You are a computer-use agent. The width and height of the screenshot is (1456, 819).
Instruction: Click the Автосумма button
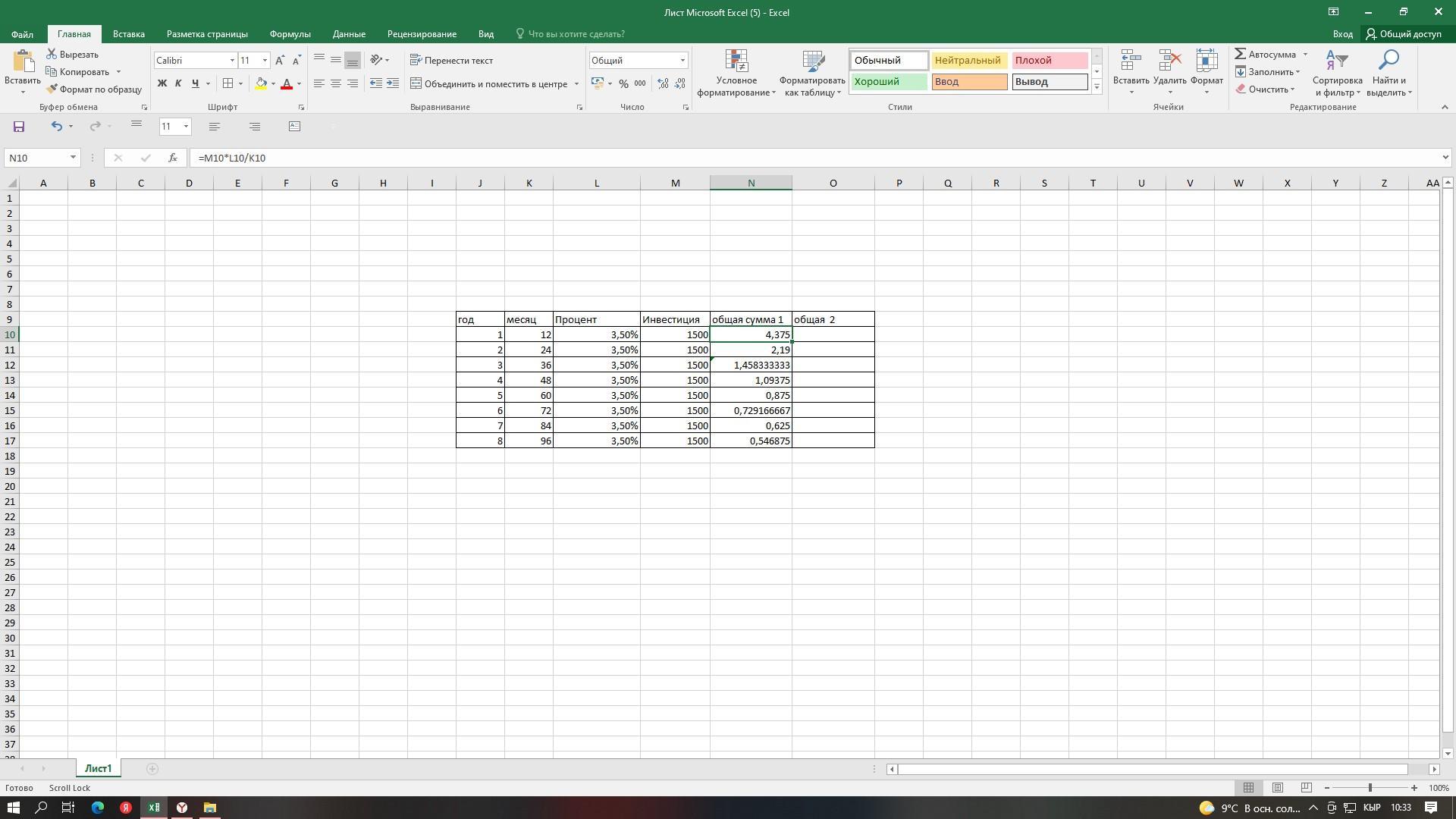click(x=1266, y=55)
